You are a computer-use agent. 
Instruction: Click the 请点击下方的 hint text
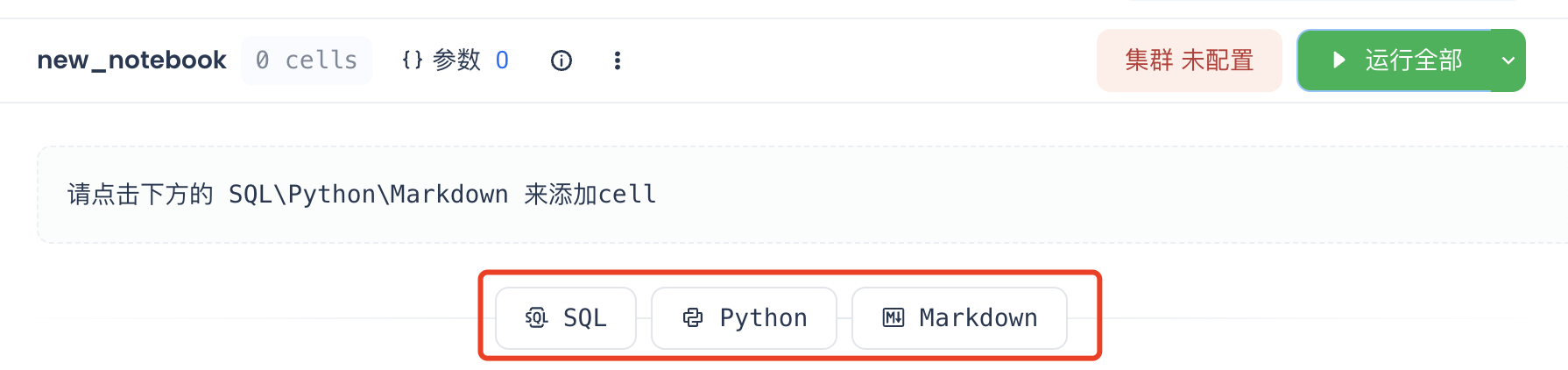(x=140, y=194)
